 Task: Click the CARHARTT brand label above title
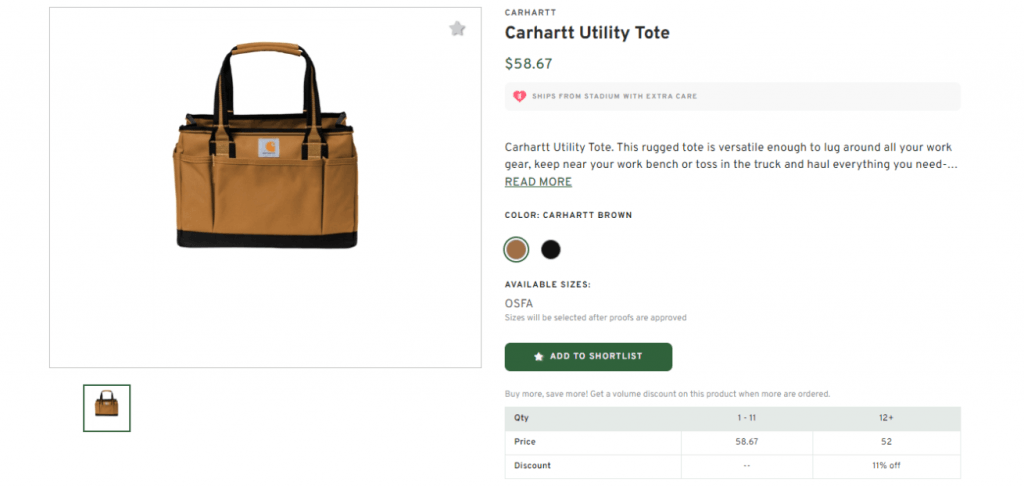point(530,12)
